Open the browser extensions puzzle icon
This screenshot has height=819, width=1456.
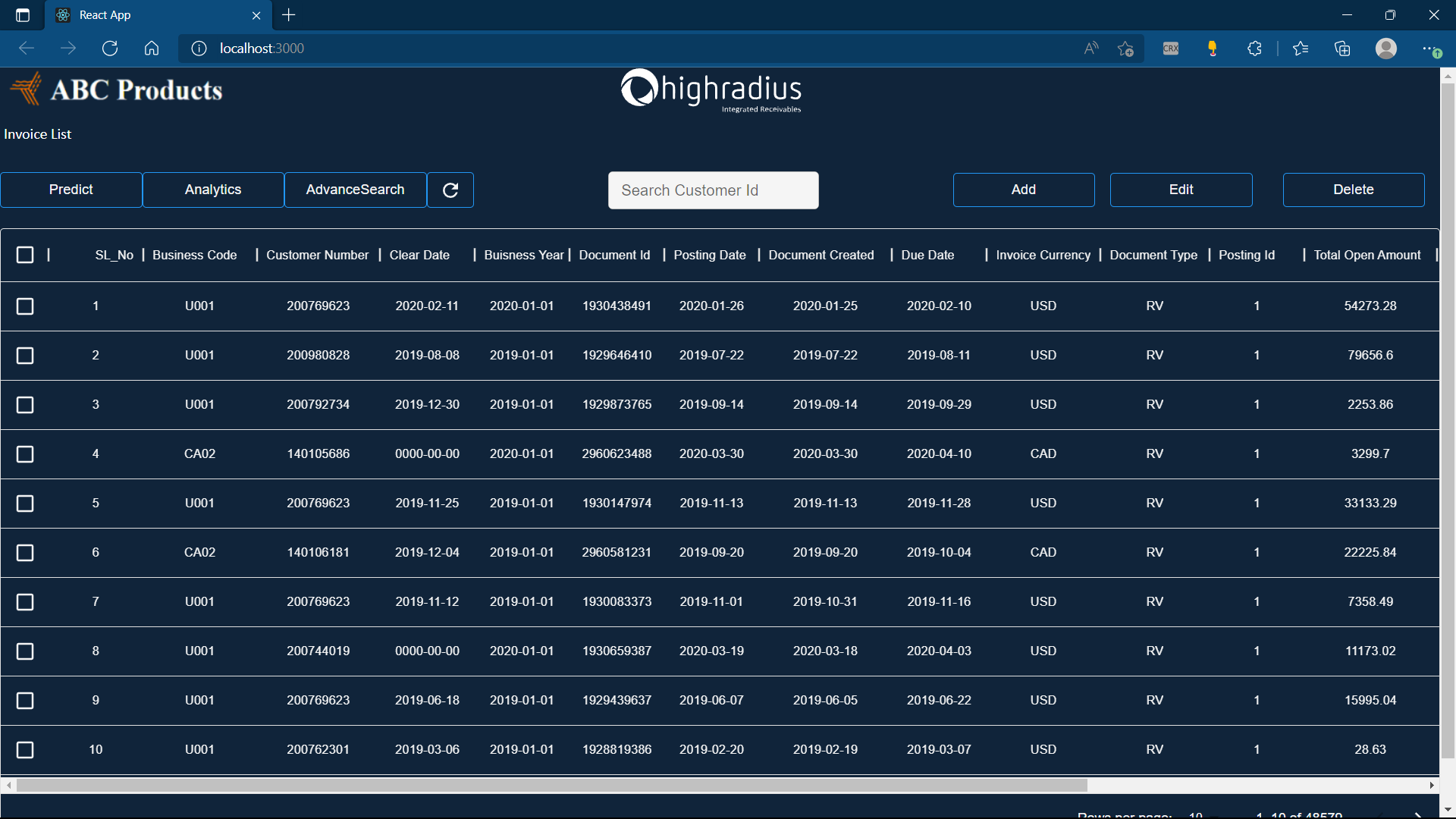point(1254,49)
